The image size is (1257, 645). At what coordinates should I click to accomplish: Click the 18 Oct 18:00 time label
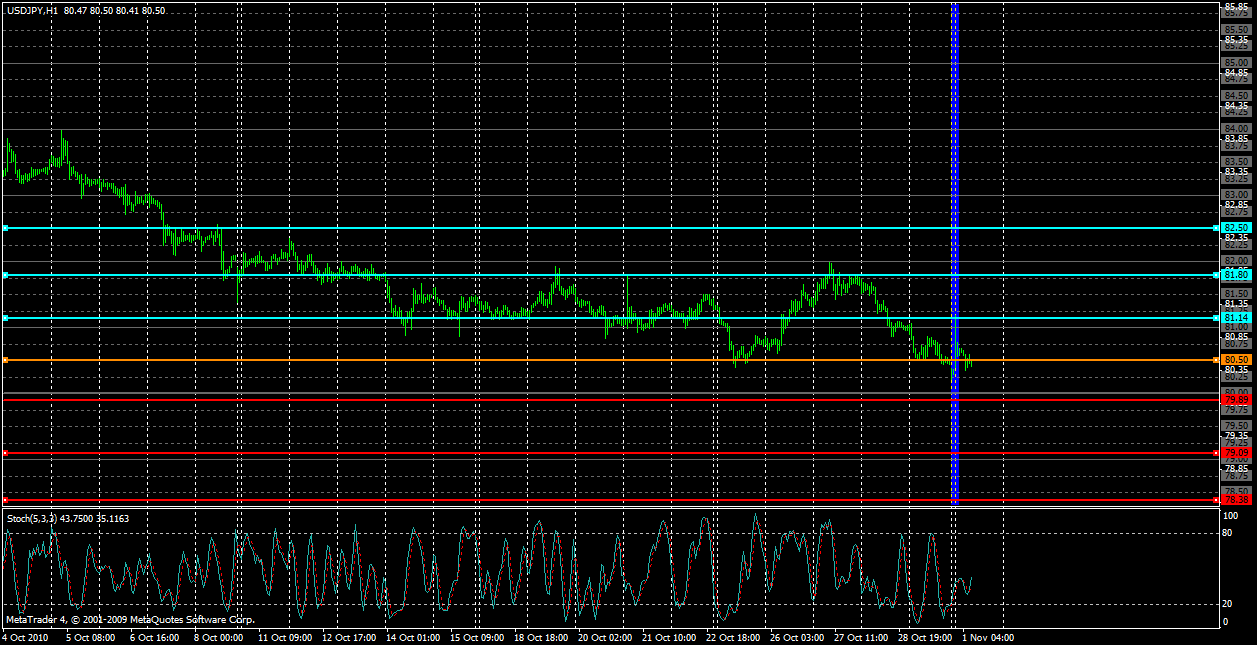(541, 636)
